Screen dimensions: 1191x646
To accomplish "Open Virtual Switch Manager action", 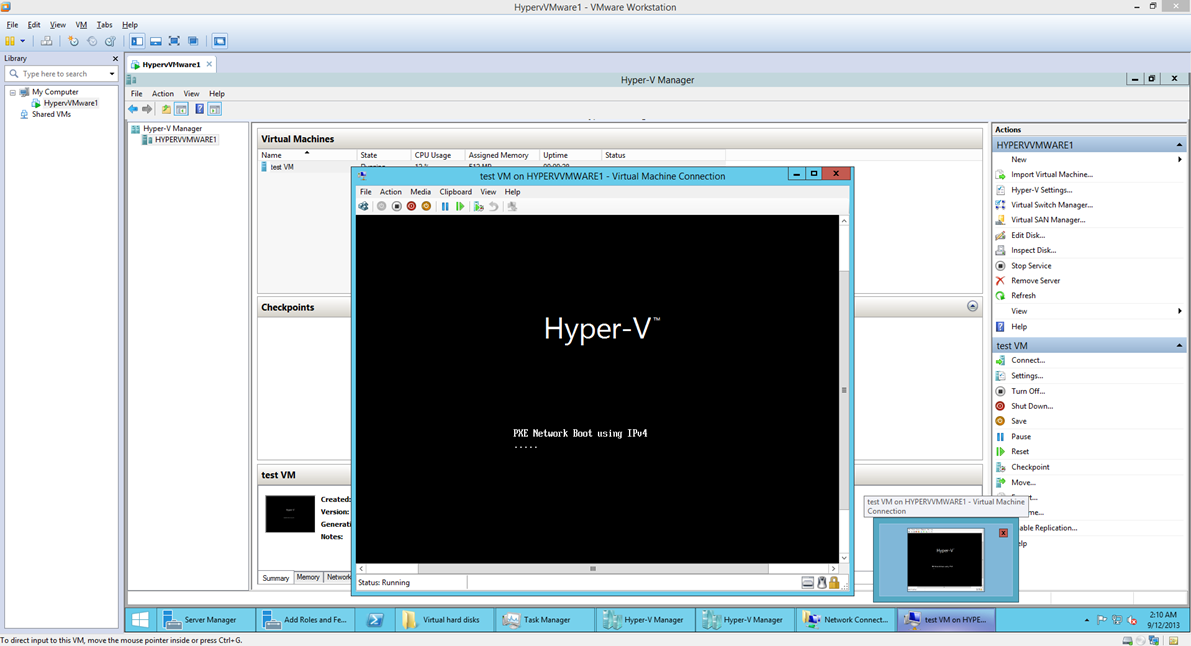I will pyautogui.click(x=1052, y=205).
